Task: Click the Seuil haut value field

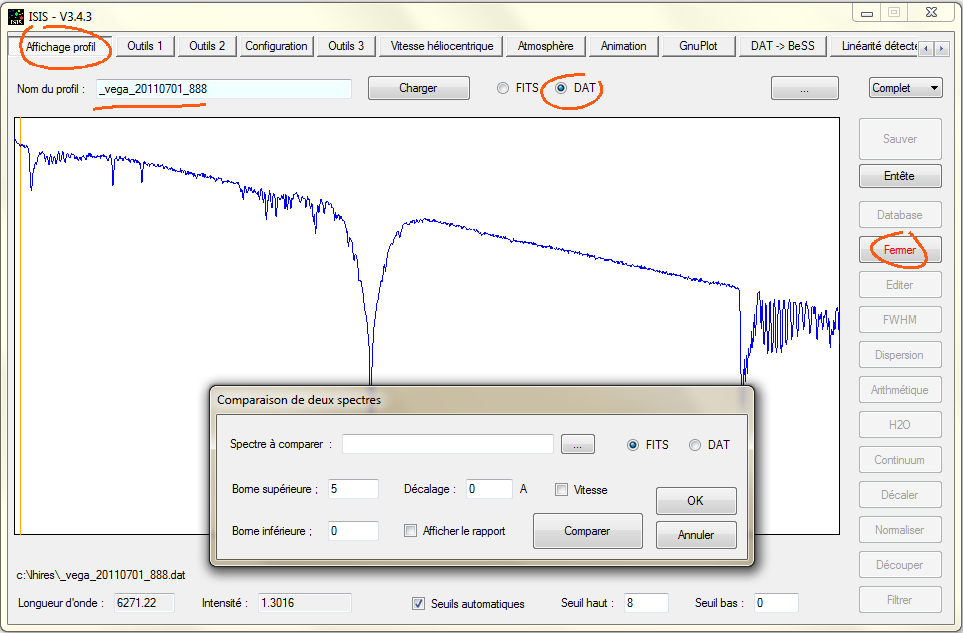Action: (x=645, y=603)
